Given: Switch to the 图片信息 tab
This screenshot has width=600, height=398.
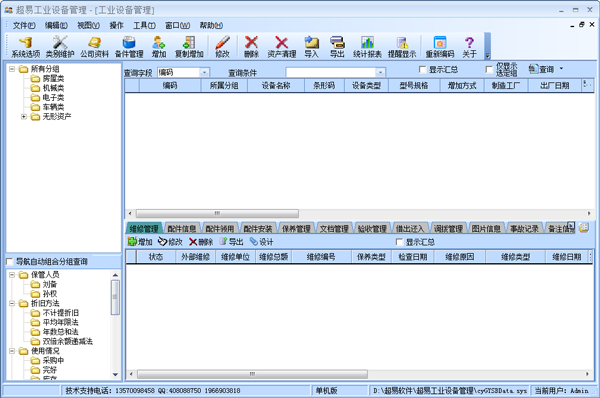Looking at the screenshot, I should 486,228.
